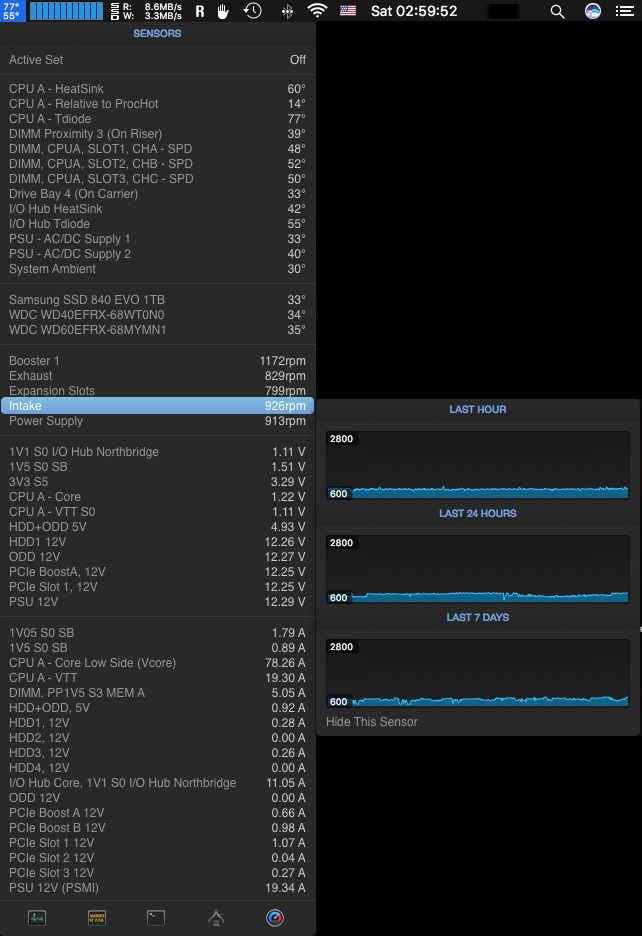Click the date and time in menu bar
642x936 pixels.
414,11
